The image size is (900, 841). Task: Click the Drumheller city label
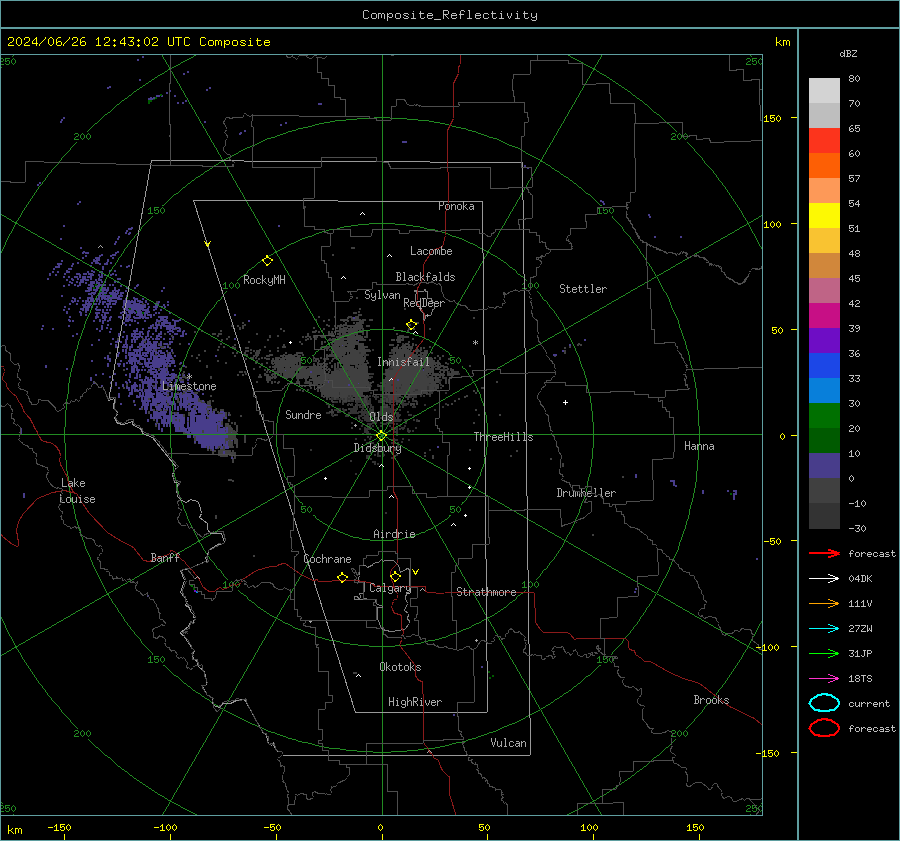tap(586, 493)
